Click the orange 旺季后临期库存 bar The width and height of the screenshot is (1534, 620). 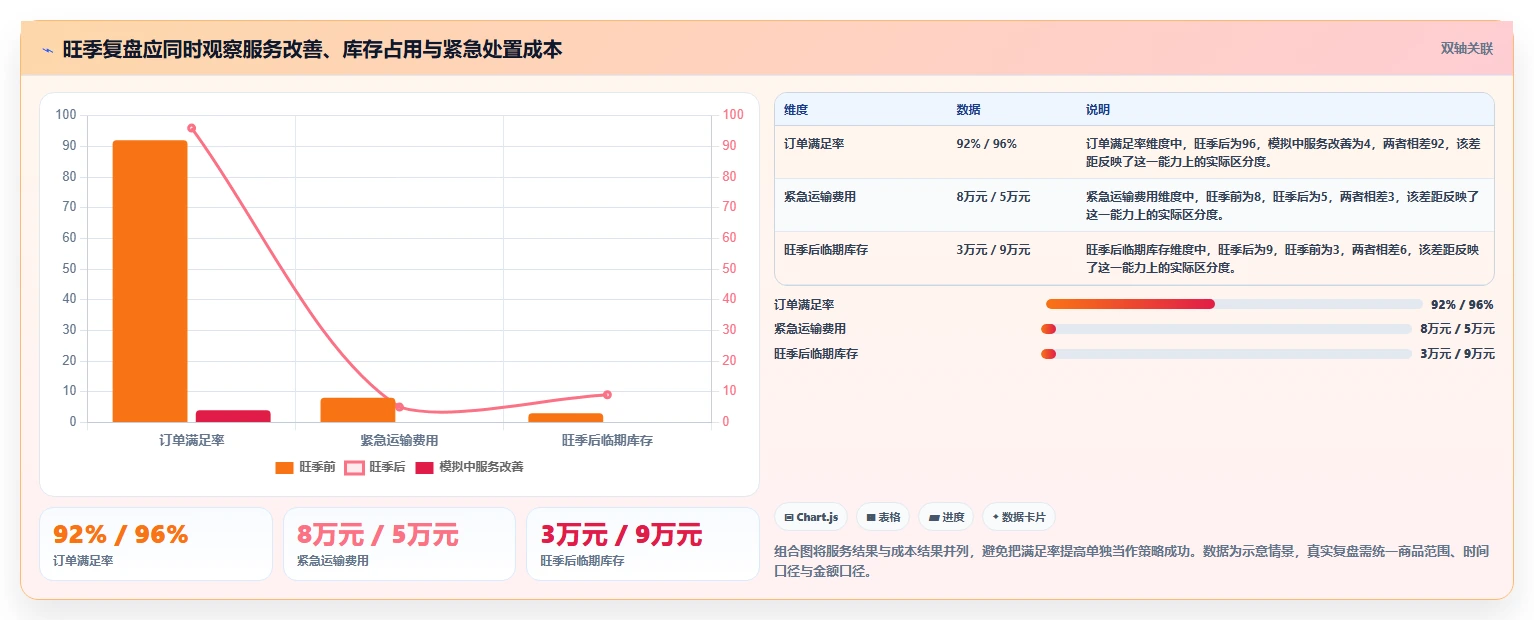tap(566, 417)
